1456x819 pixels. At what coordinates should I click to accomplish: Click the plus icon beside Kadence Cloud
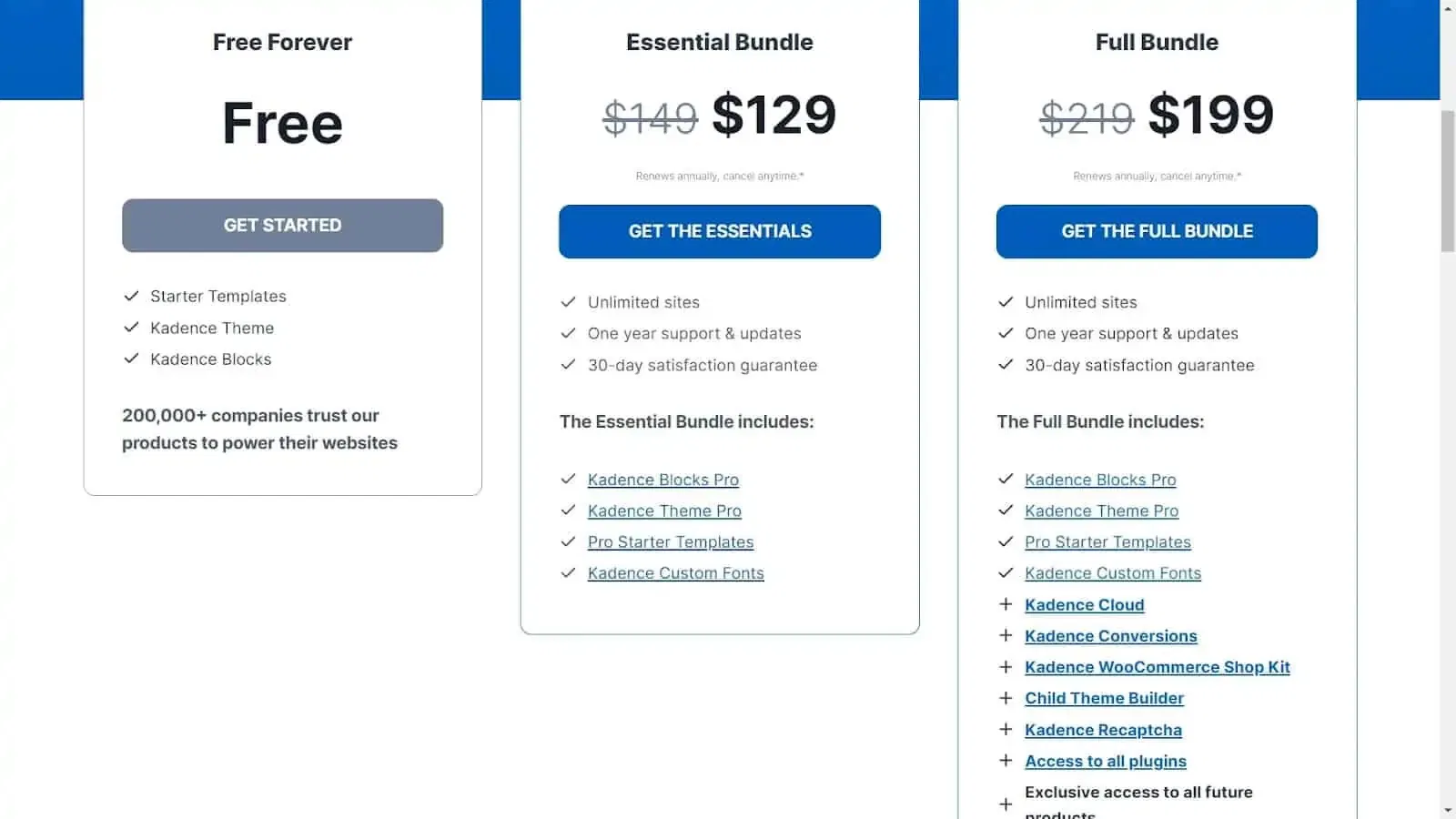click(x=1006, y=604)
